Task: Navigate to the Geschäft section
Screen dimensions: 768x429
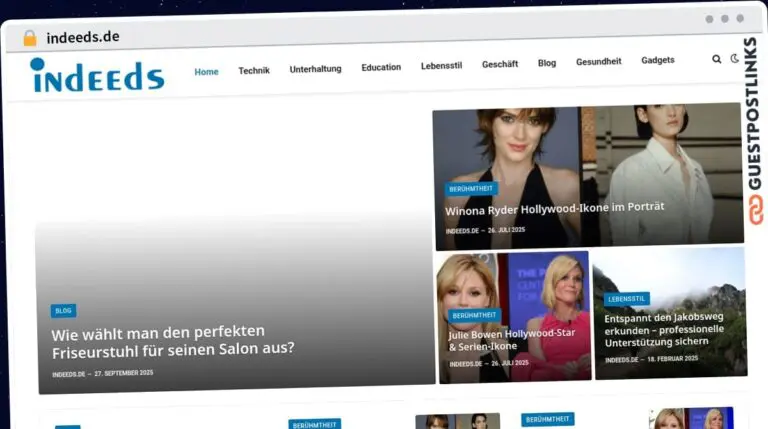Action: pyautogui.click(x=500, y=64)
